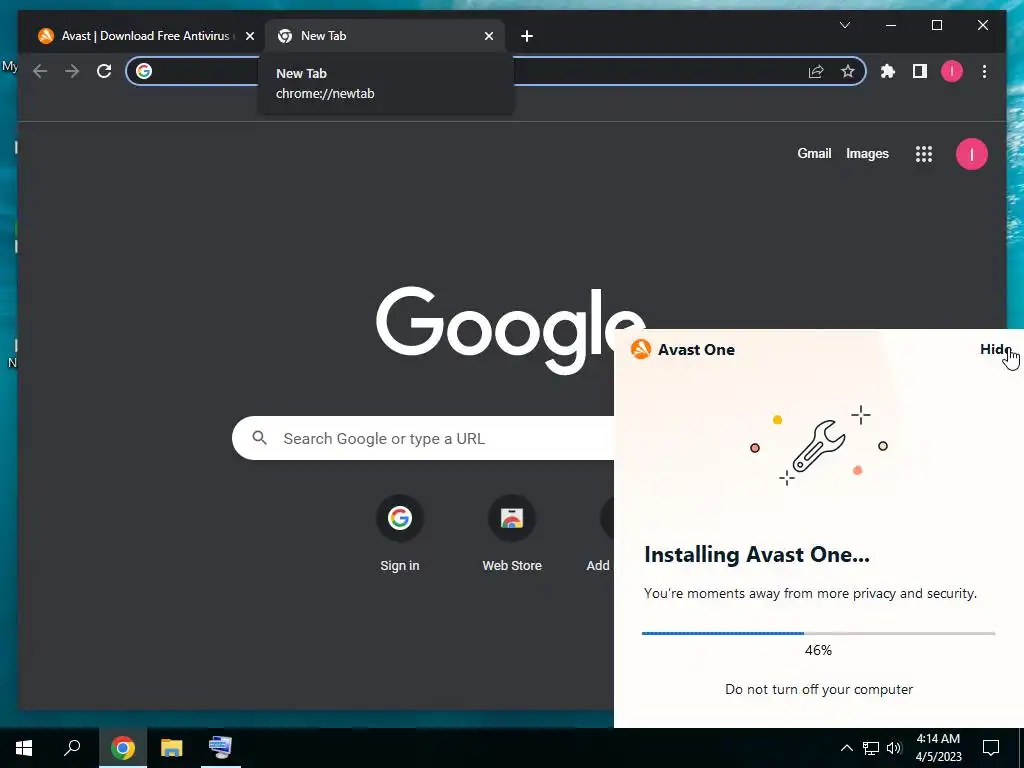This screenshot has width=1024, height=768.
Task: Close the New Tab tab
Action: (488, 36)
